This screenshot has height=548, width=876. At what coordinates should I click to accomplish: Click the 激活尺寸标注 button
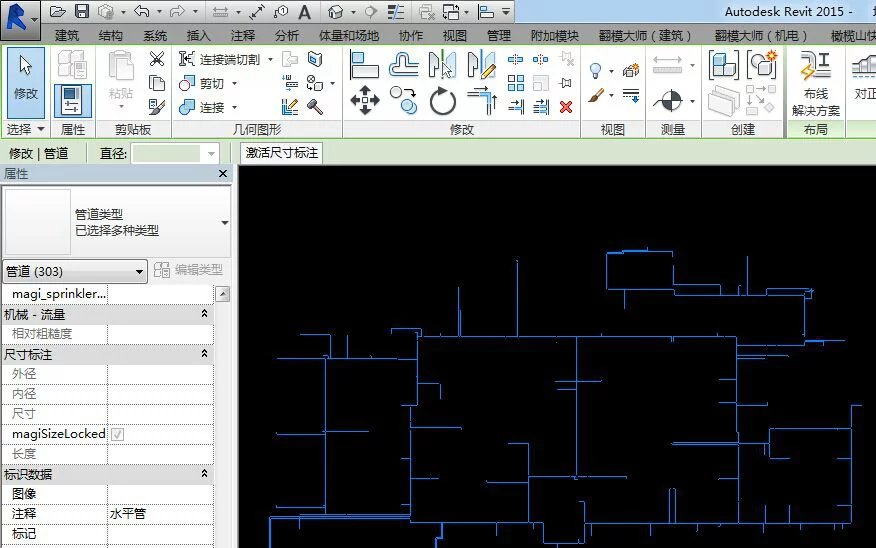pyautogui.click(x=282, y=153)
